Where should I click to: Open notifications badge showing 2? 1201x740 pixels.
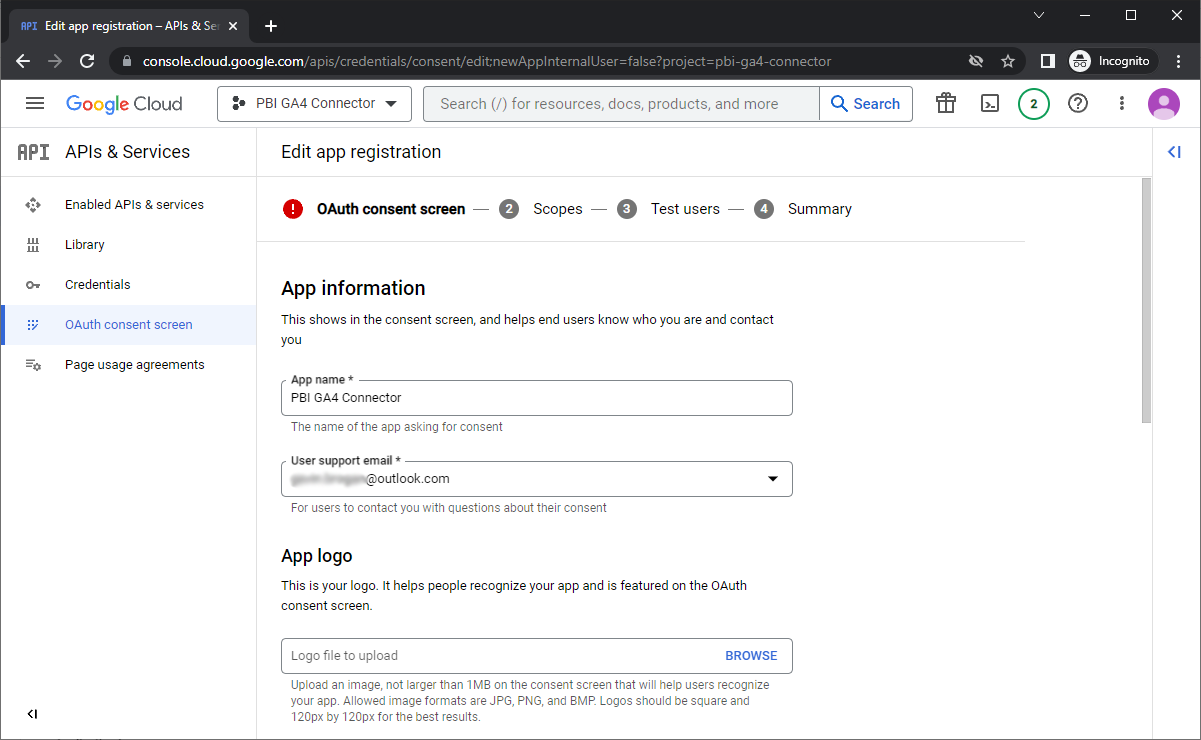[x=1033, y=104]
